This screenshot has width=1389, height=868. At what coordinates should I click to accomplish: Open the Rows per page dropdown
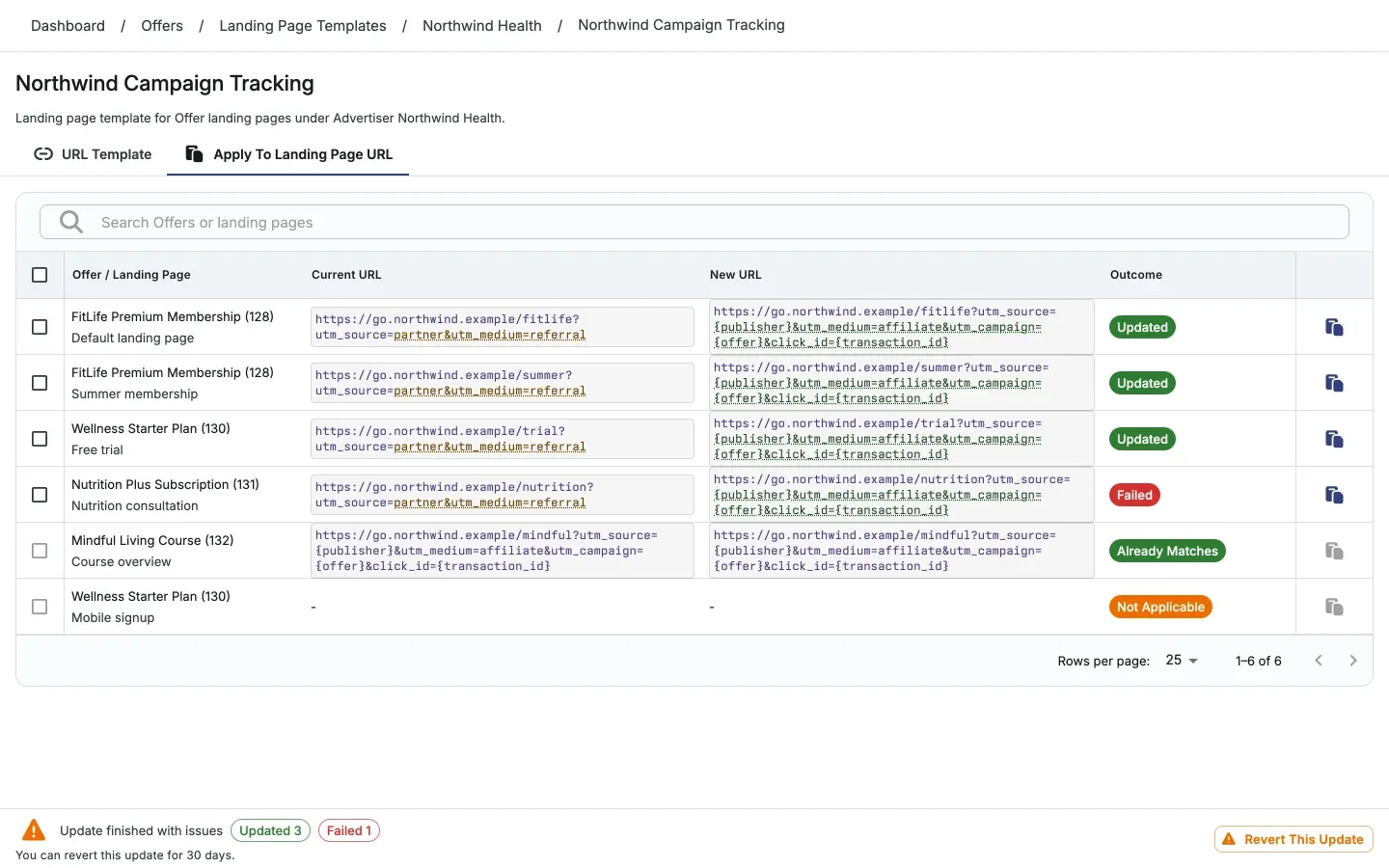tap(1182, 661)
